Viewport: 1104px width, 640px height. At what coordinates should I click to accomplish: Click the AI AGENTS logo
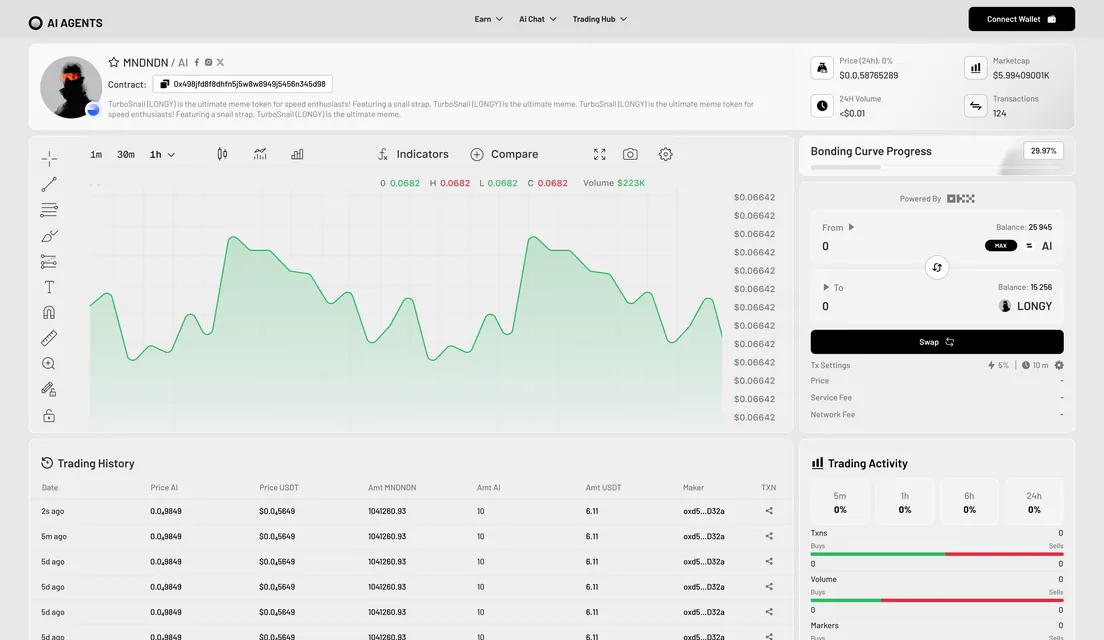coord(65,23)
